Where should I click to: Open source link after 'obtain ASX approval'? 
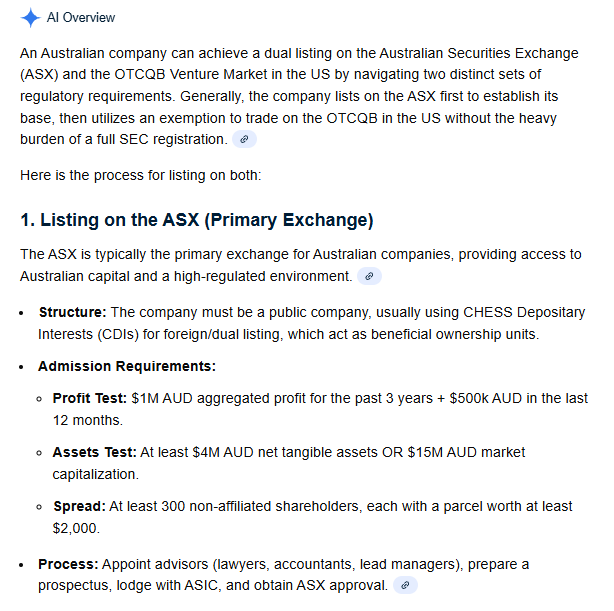pos(403,585)
